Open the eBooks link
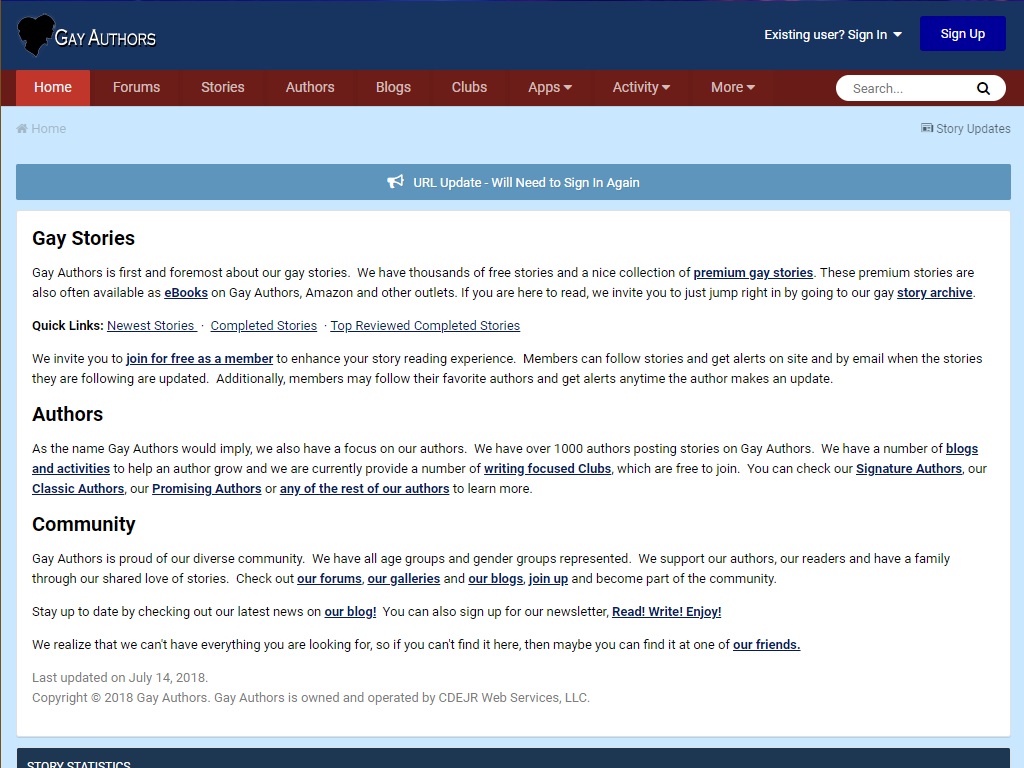This screenshot has width=1024, height=768. point(186,293)
